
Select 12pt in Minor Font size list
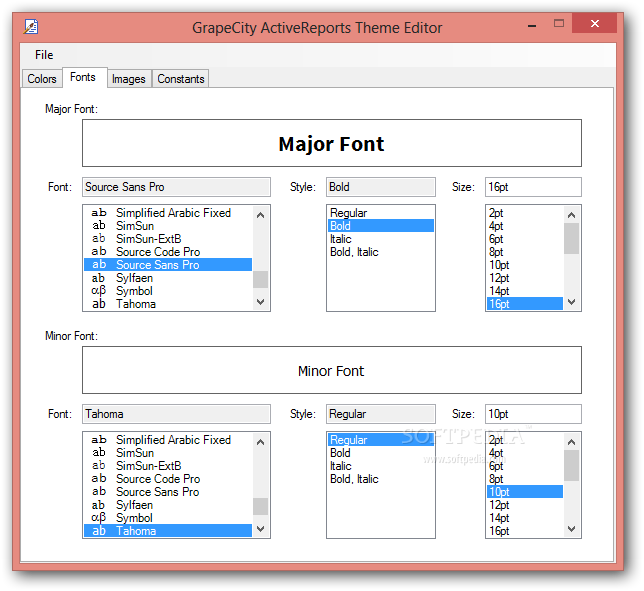pos(525,505)
